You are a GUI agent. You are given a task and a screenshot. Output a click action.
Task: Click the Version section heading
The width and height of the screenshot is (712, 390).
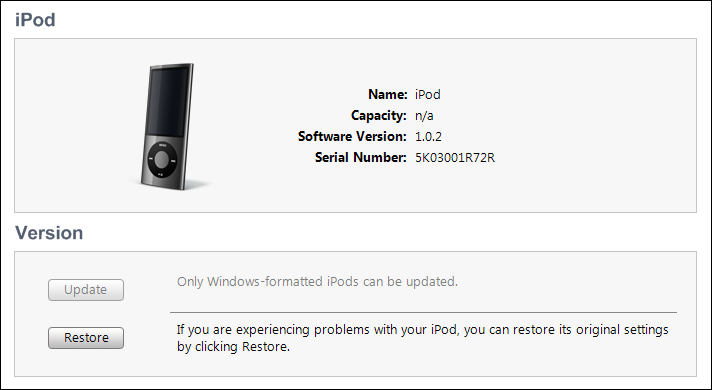(49, 233)
